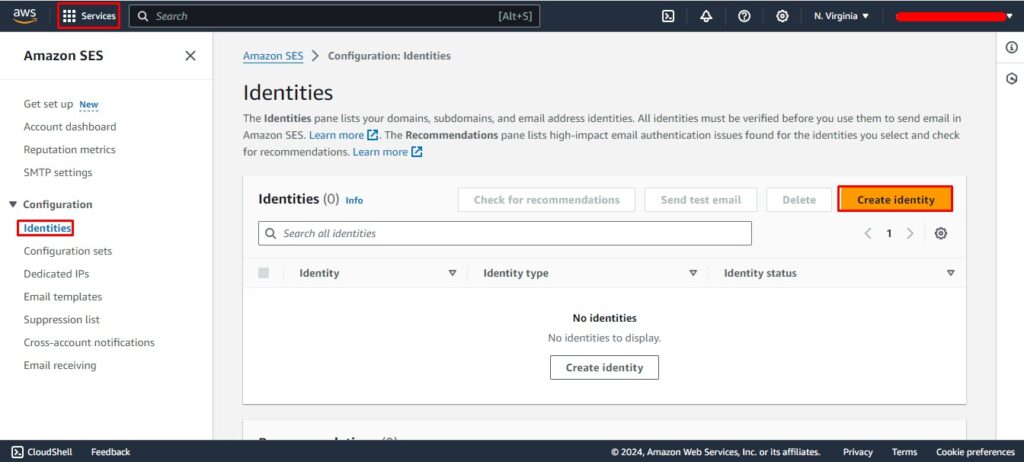This screenshot has height=462, width=1024.
Task: Click the Delete button
Action: pyautogui.click(x=799, y=200)
